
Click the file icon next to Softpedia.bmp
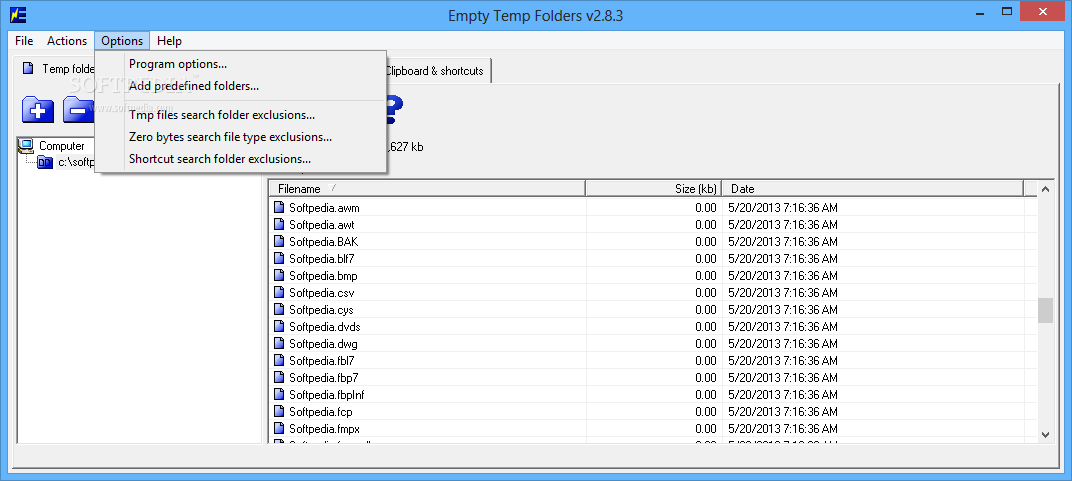tap(279, 275)
